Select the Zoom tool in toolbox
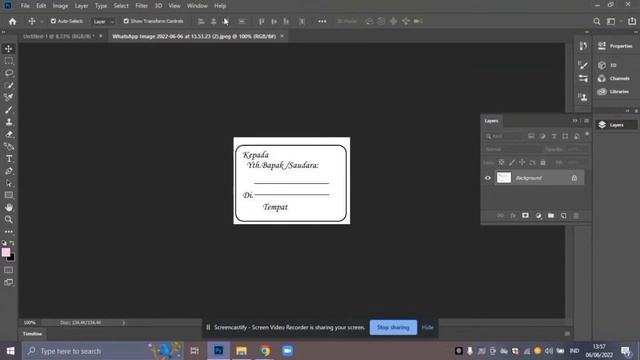Screen dimensions: 640x360 click(x=9, y=220)
